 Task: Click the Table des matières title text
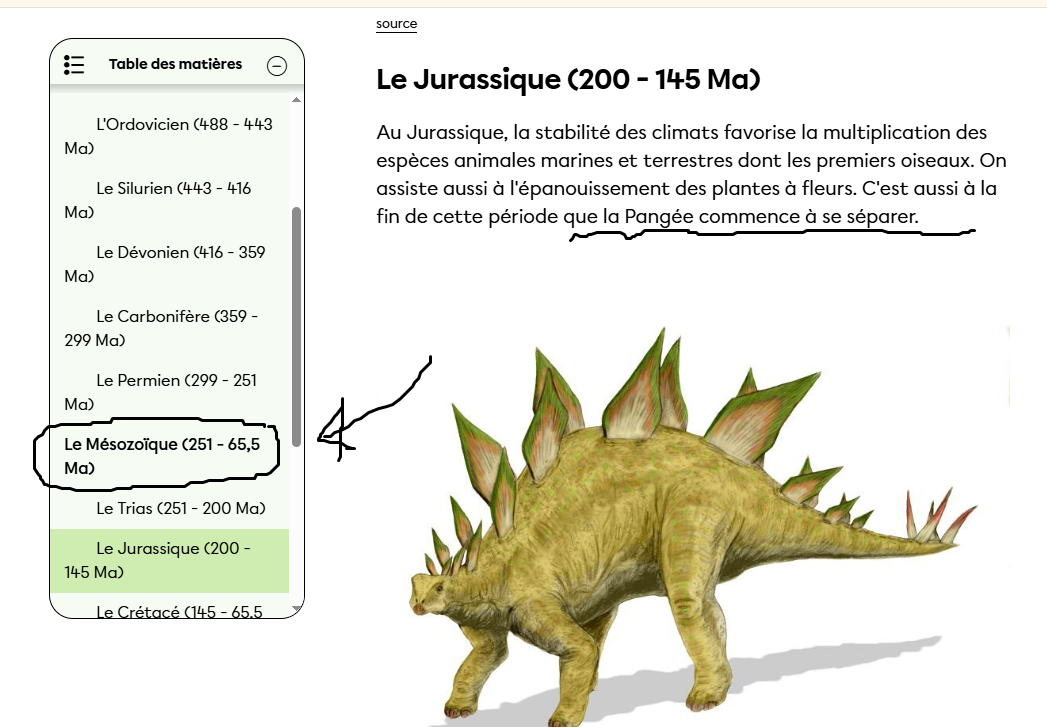point(175,64)
